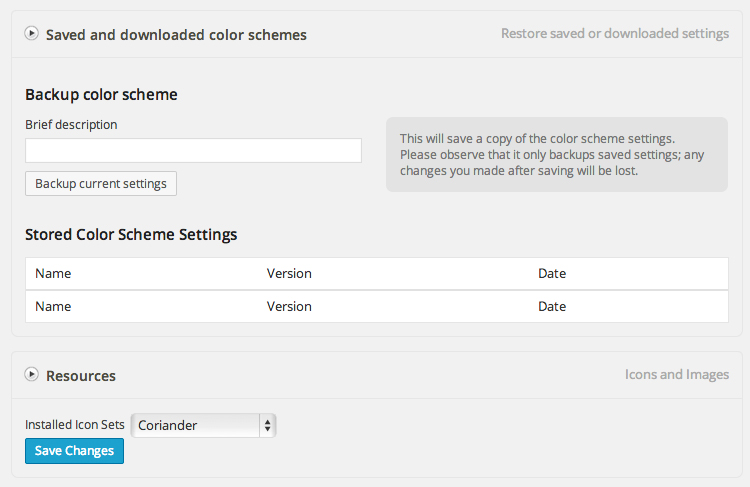Sort by the Version header column
750x487 pixels.
point(289,274)
